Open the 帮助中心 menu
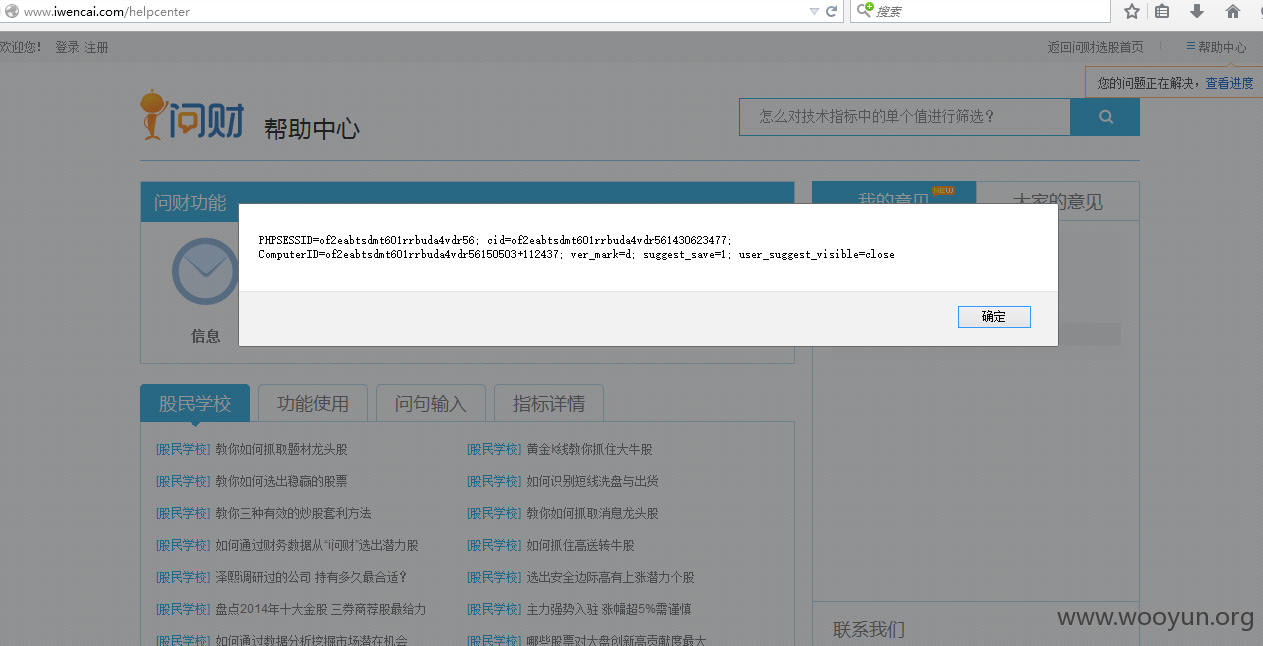 point(1216,47)
